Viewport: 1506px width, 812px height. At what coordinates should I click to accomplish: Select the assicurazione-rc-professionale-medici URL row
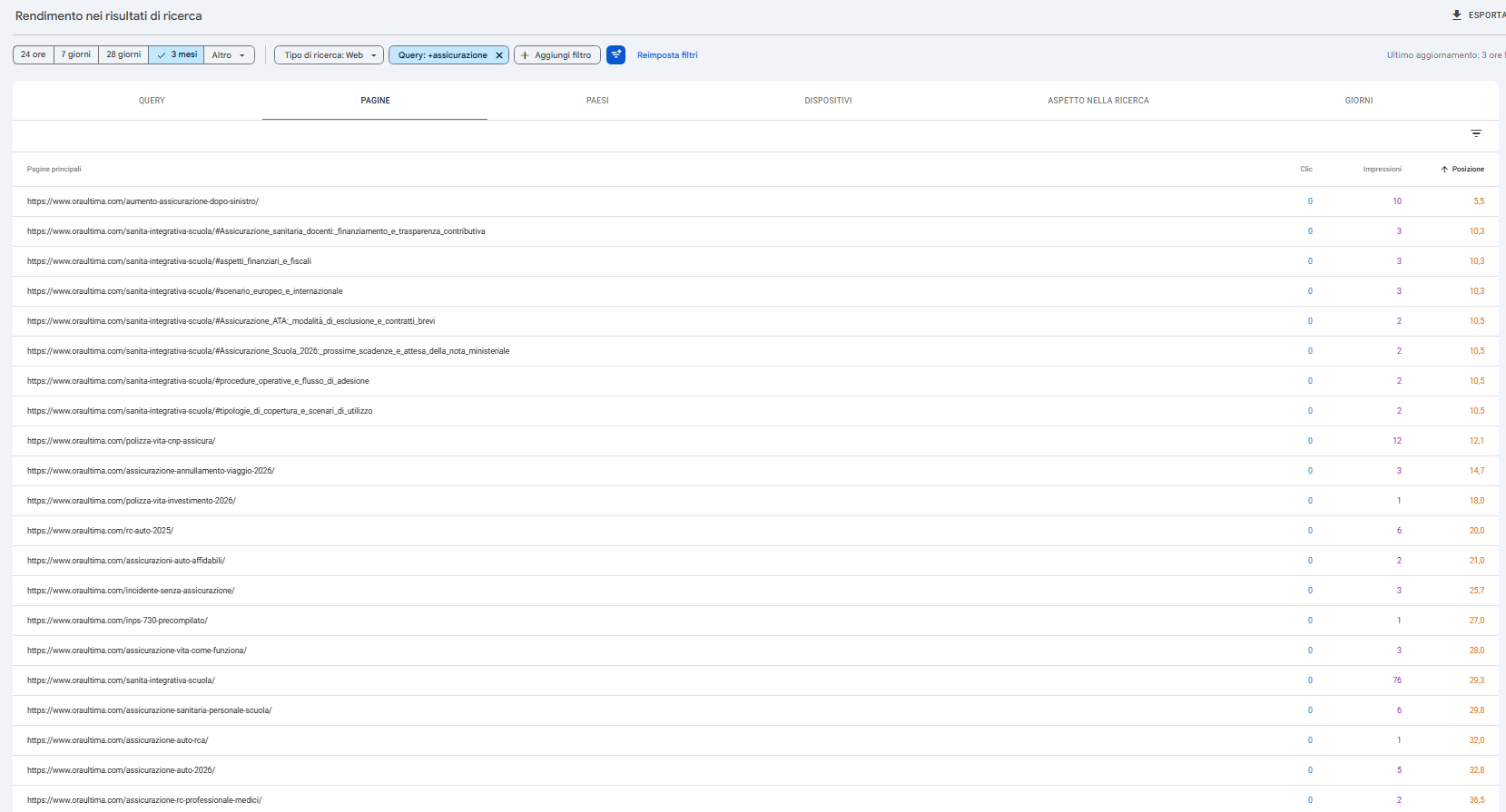[x=755, y=799]
